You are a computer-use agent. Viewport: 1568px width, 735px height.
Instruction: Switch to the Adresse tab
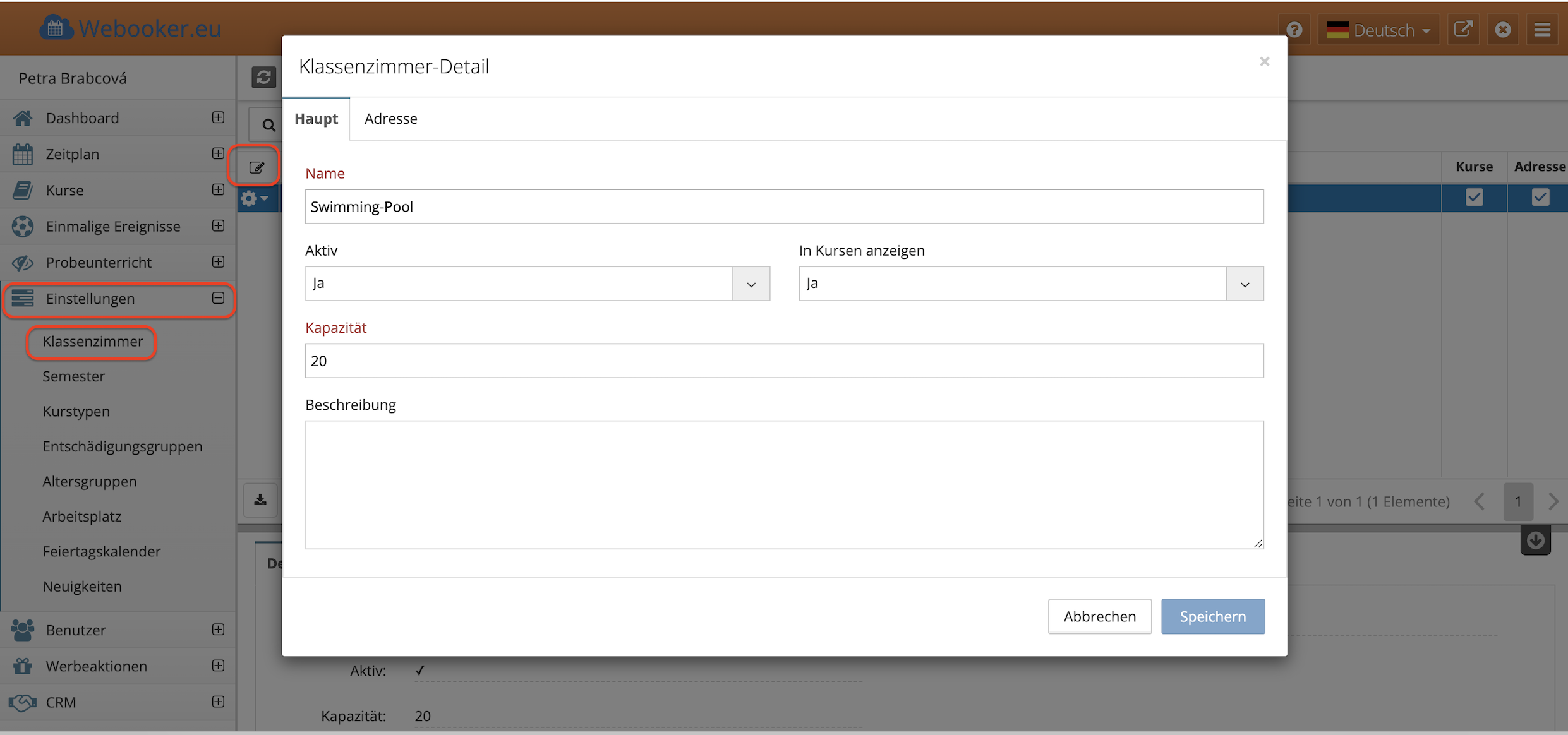(x=390, y=119)
